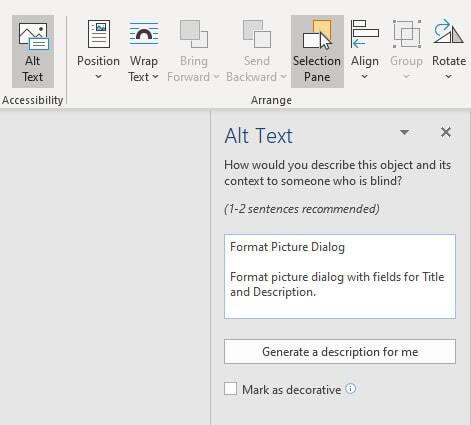Image resolution: width=471 pixels, height=425 pixels.
Task: Click the 'Alt Text' pane heading
Action: [x=259, y=136]
